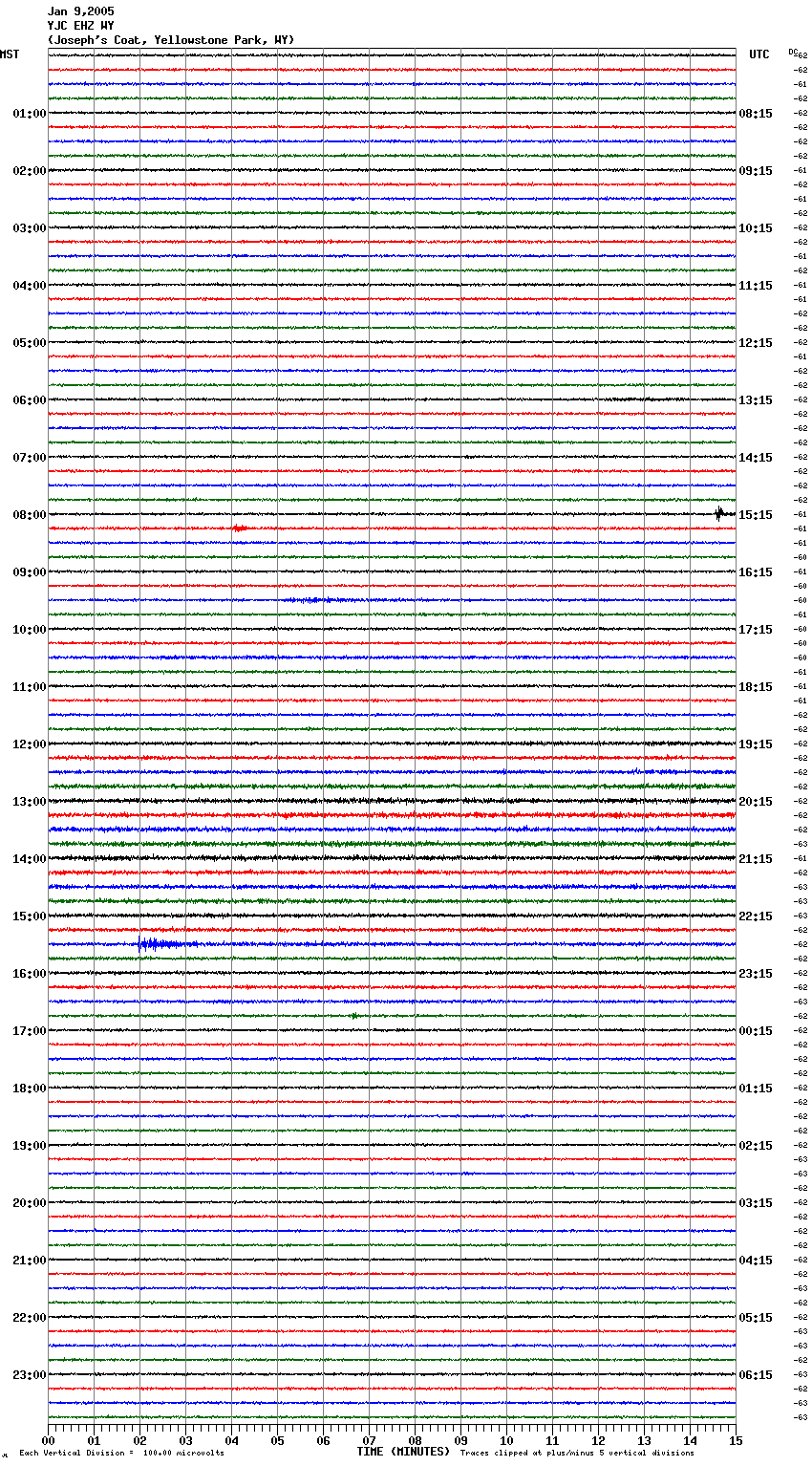This screenshot has width=812, height=1466.
Task: Click the '23:15' UTC time label
Action: pos(756,974)
